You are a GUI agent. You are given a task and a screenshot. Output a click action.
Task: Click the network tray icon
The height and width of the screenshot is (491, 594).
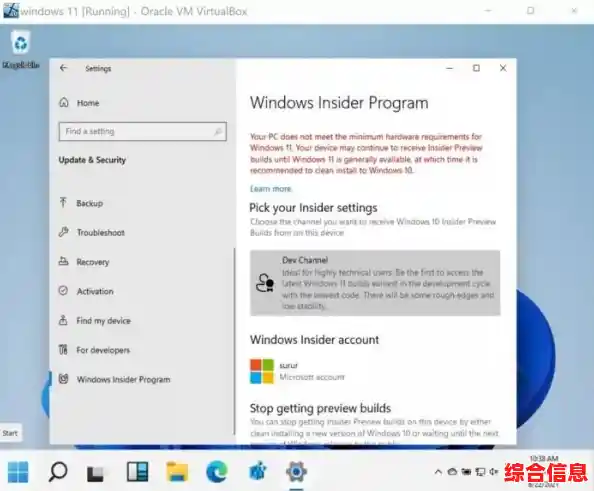480,472
